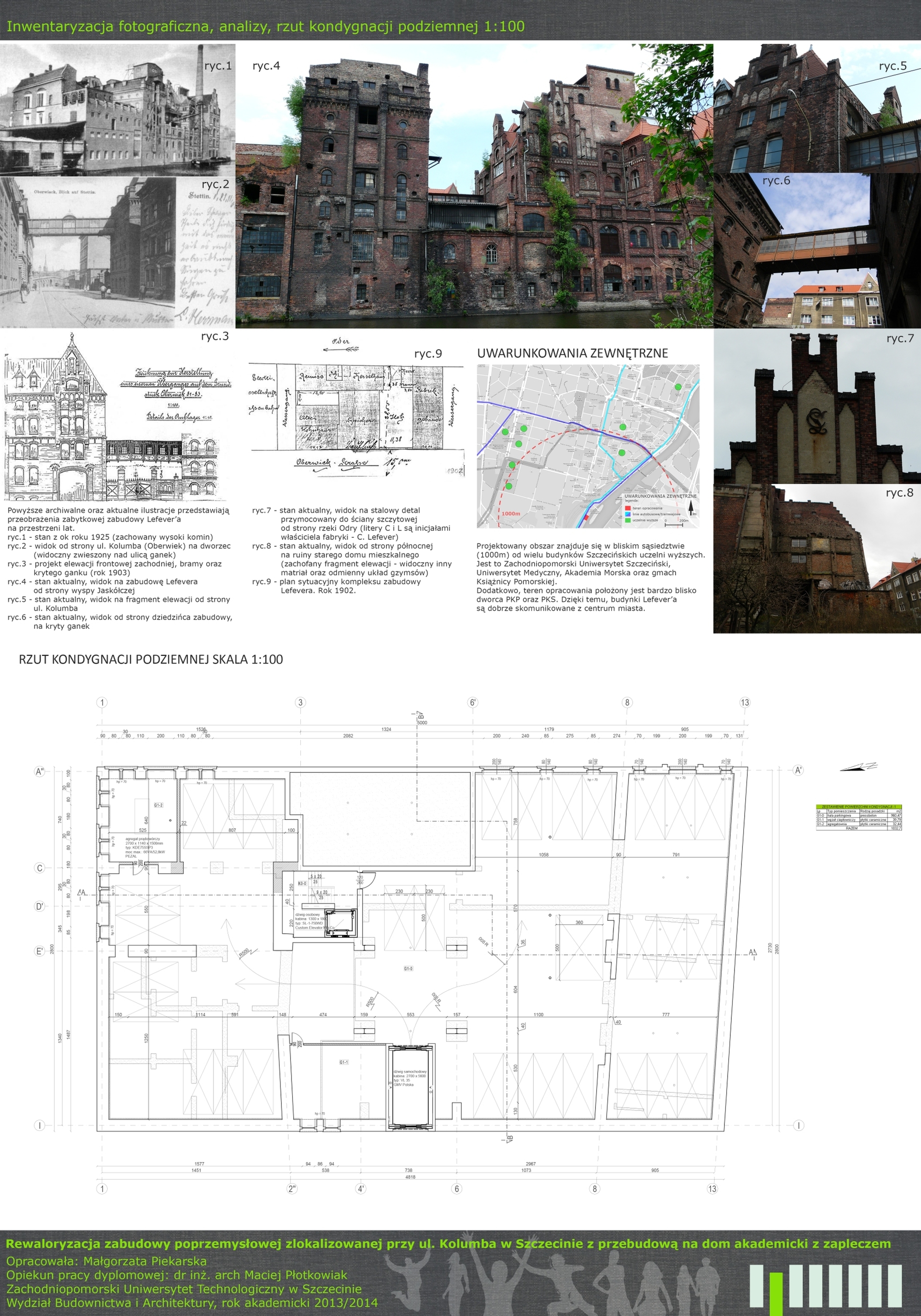The width and height of the screenshot is (921, 1316).
Task: Select grid axis marker '3' above the plan
Action: click(x=300, y=702)
